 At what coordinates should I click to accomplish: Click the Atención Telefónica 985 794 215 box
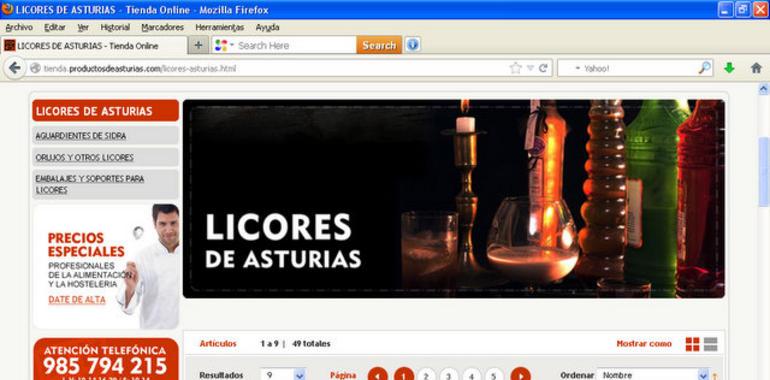(x=106, y=359)
